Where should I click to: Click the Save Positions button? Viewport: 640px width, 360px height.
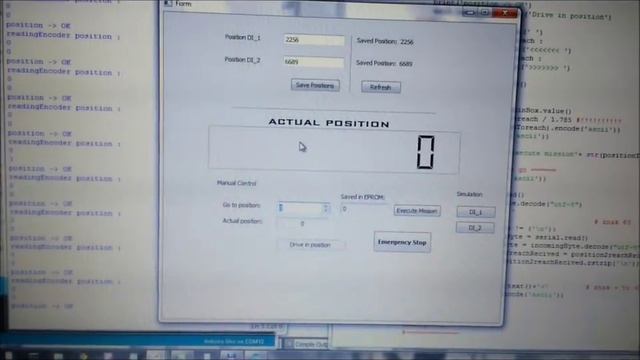315,85
